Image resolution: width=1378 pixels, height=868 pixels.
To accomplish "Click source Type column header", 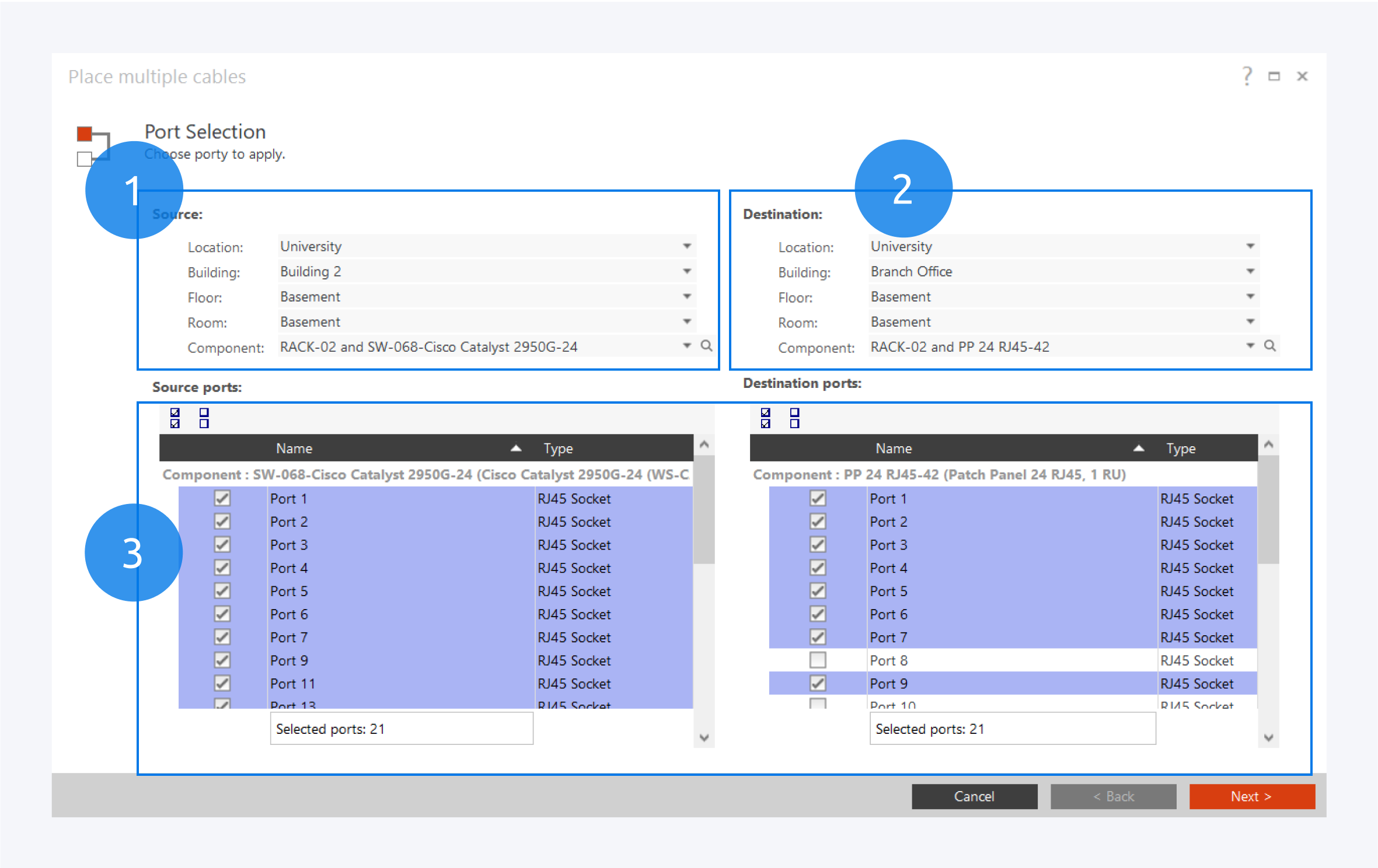I will 558,449.
